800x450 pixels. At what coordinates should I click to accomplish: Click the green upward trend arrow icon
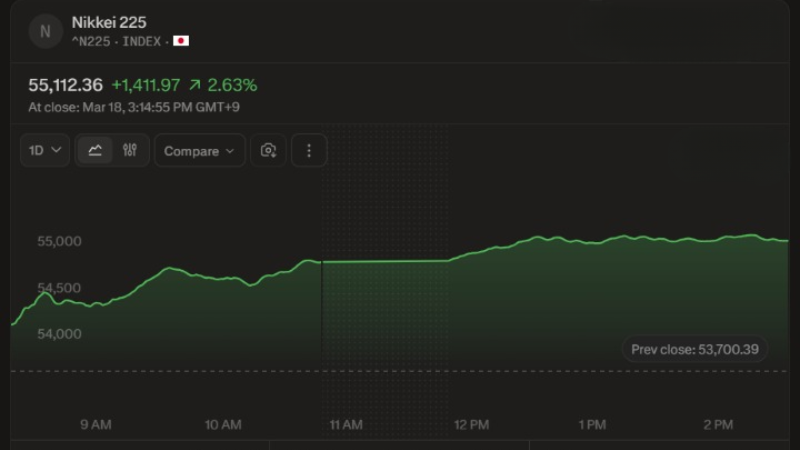pyautogui.click(x=193, y=85)
